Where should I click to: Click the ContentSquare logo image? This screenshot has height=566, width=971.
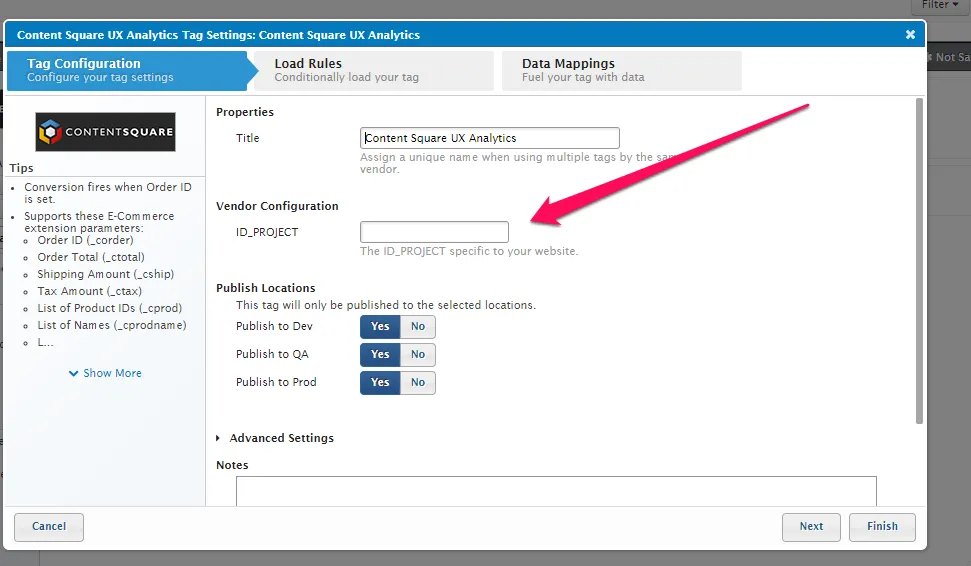[x=105, y=131]
